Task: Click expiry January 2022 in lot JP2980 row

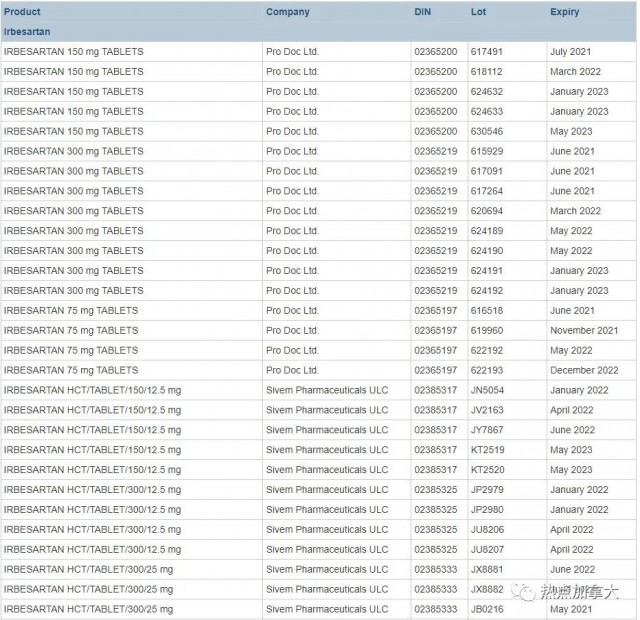Action: click(579, 510)
